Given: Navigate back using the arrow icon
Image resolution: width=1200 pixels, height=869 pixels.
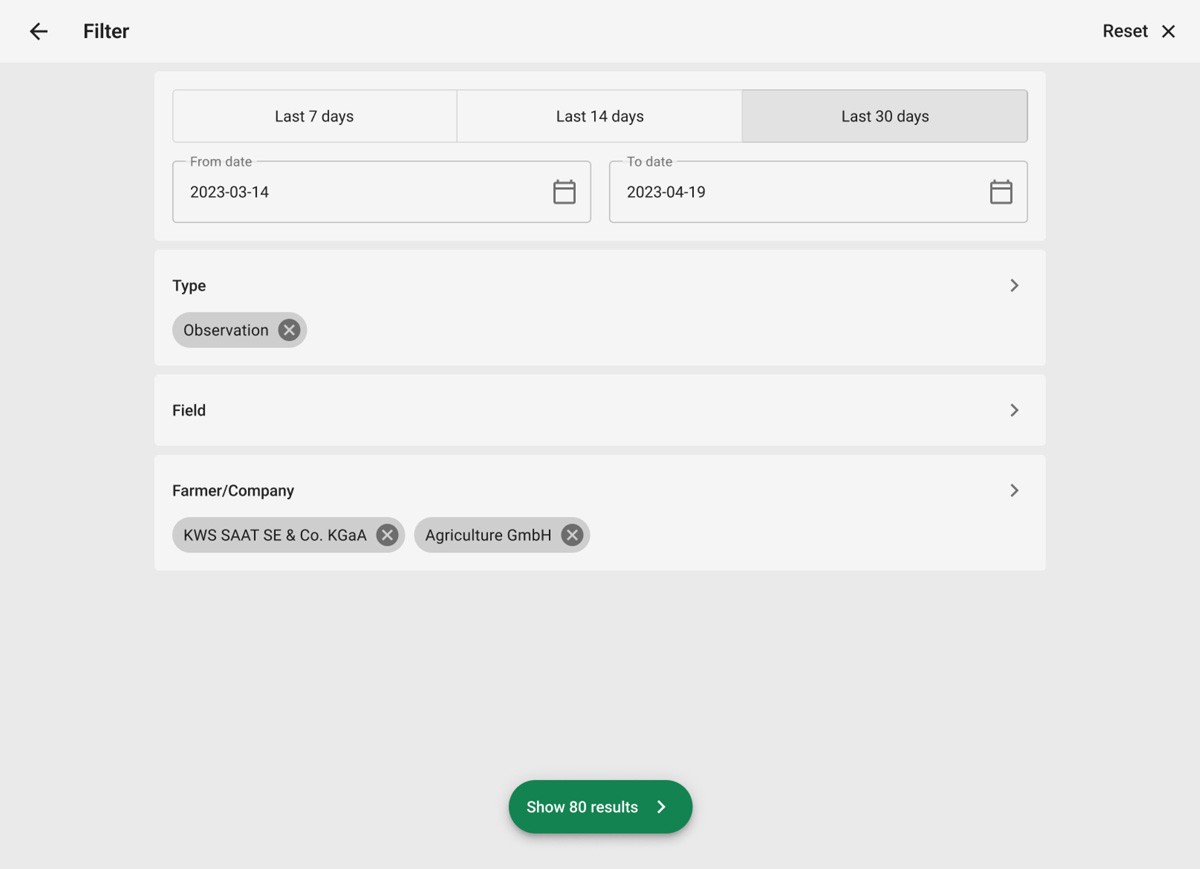Looking at the screenshot, I should coord(37,31).
